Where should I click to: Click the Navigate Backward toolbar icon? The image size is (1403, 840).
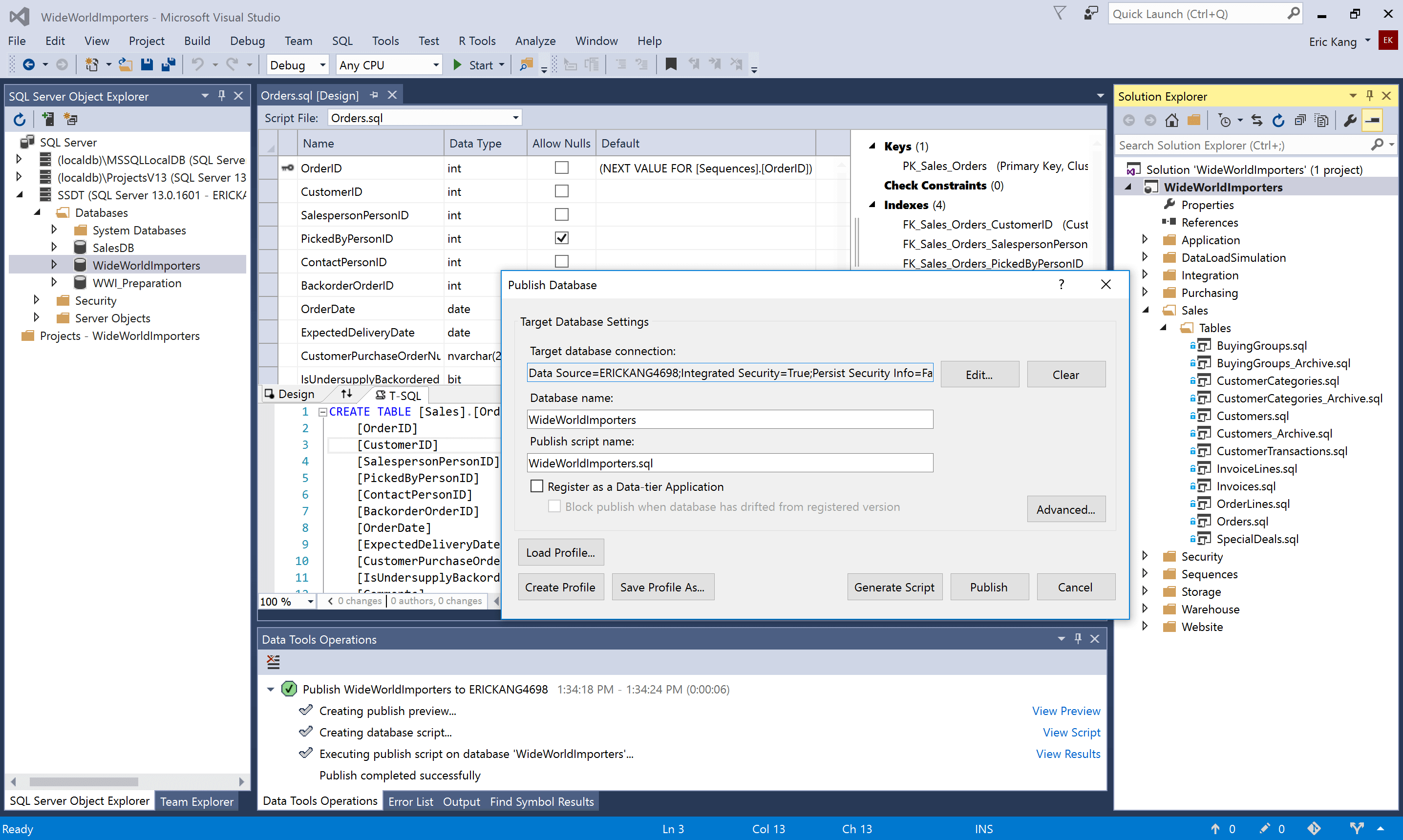(x=28, y=64)
